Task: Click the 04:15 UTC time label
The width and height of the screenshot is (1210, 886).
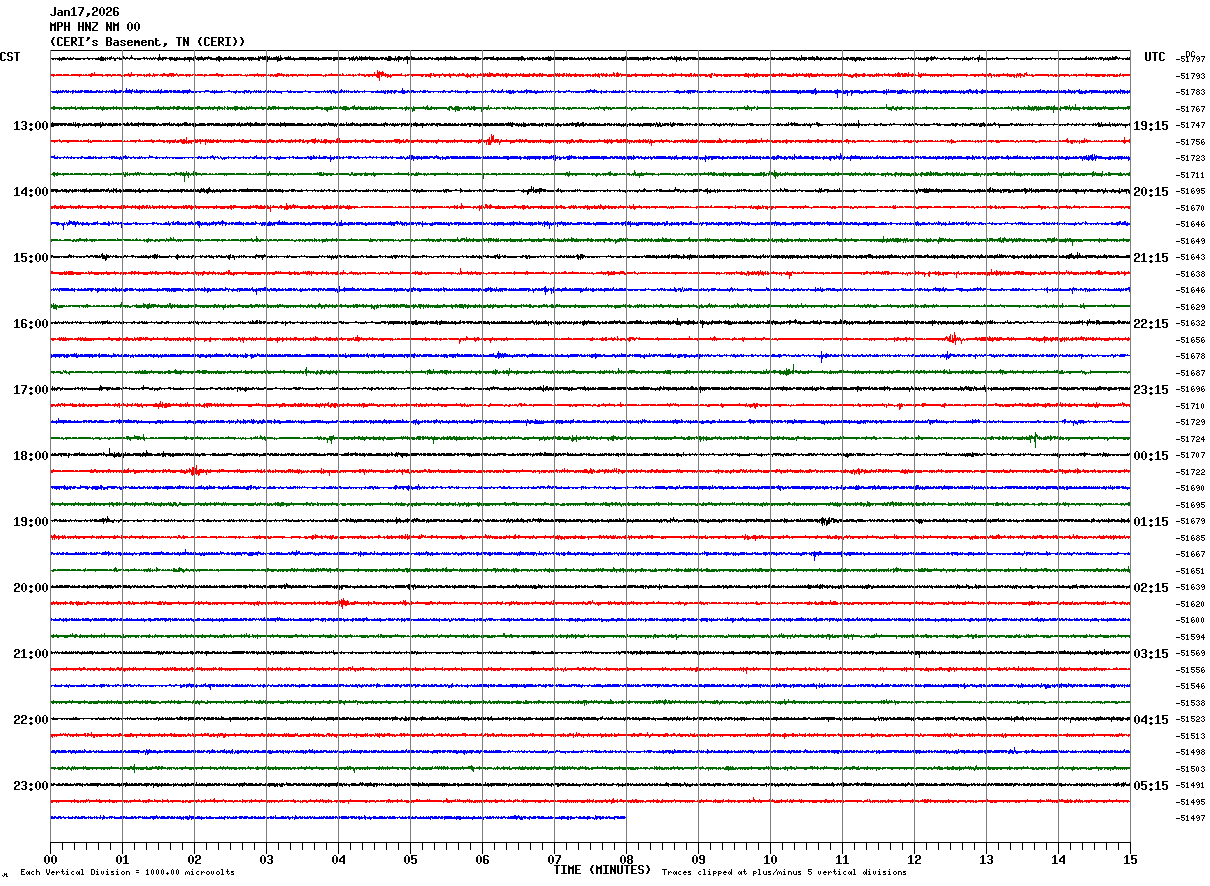Action: click(x=1151, y=720)
